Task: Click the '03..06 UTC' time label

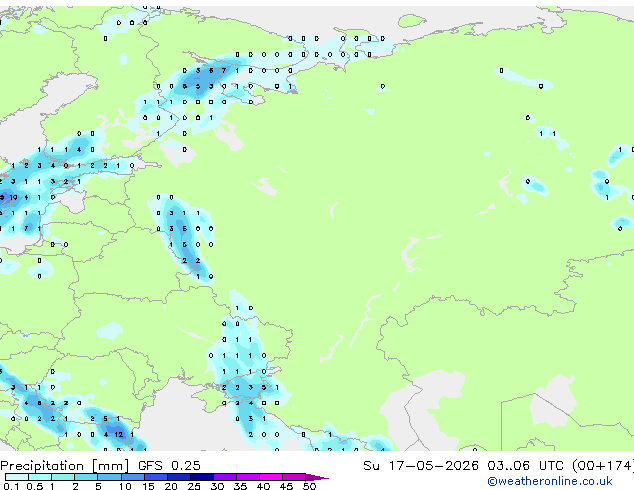Action: point(525,466)
